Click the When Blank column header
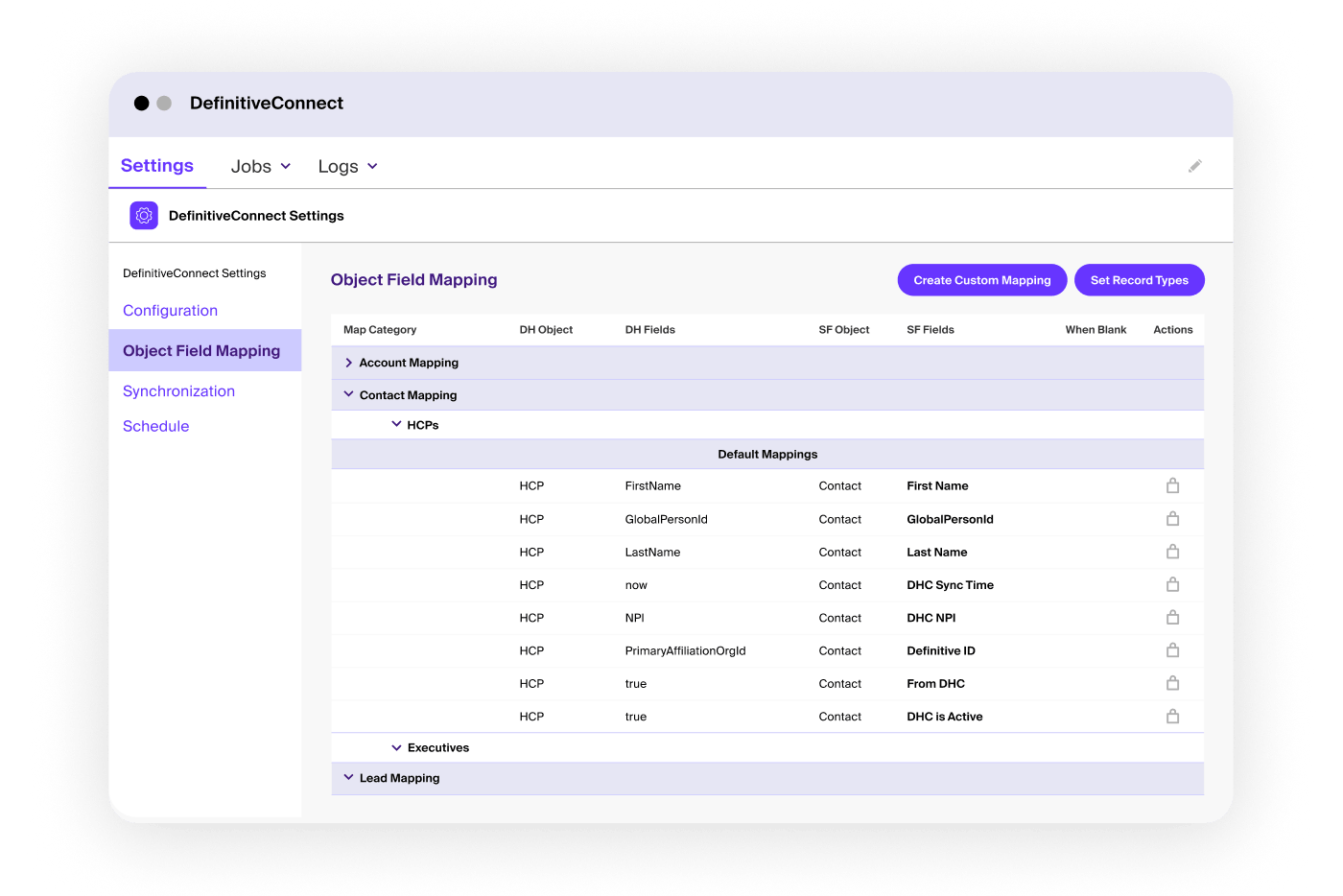Viewport: 1343px width, 896px height. [x=1096, y=330]
